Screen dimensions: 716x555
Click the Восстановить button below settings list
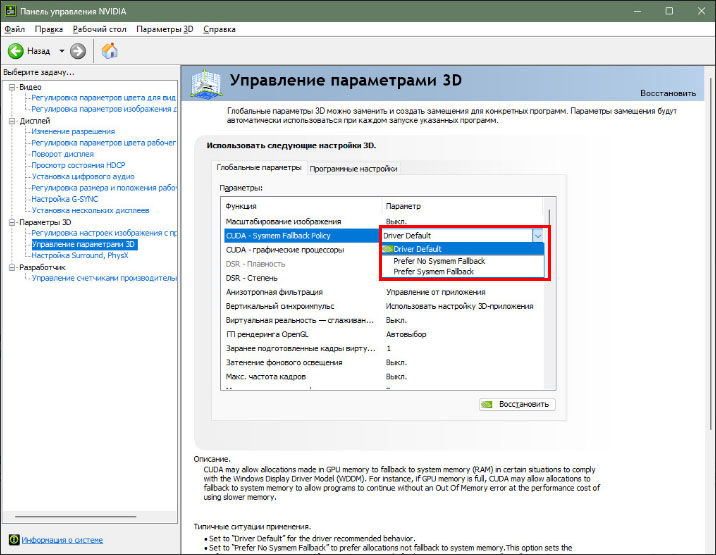click(517, 404)
